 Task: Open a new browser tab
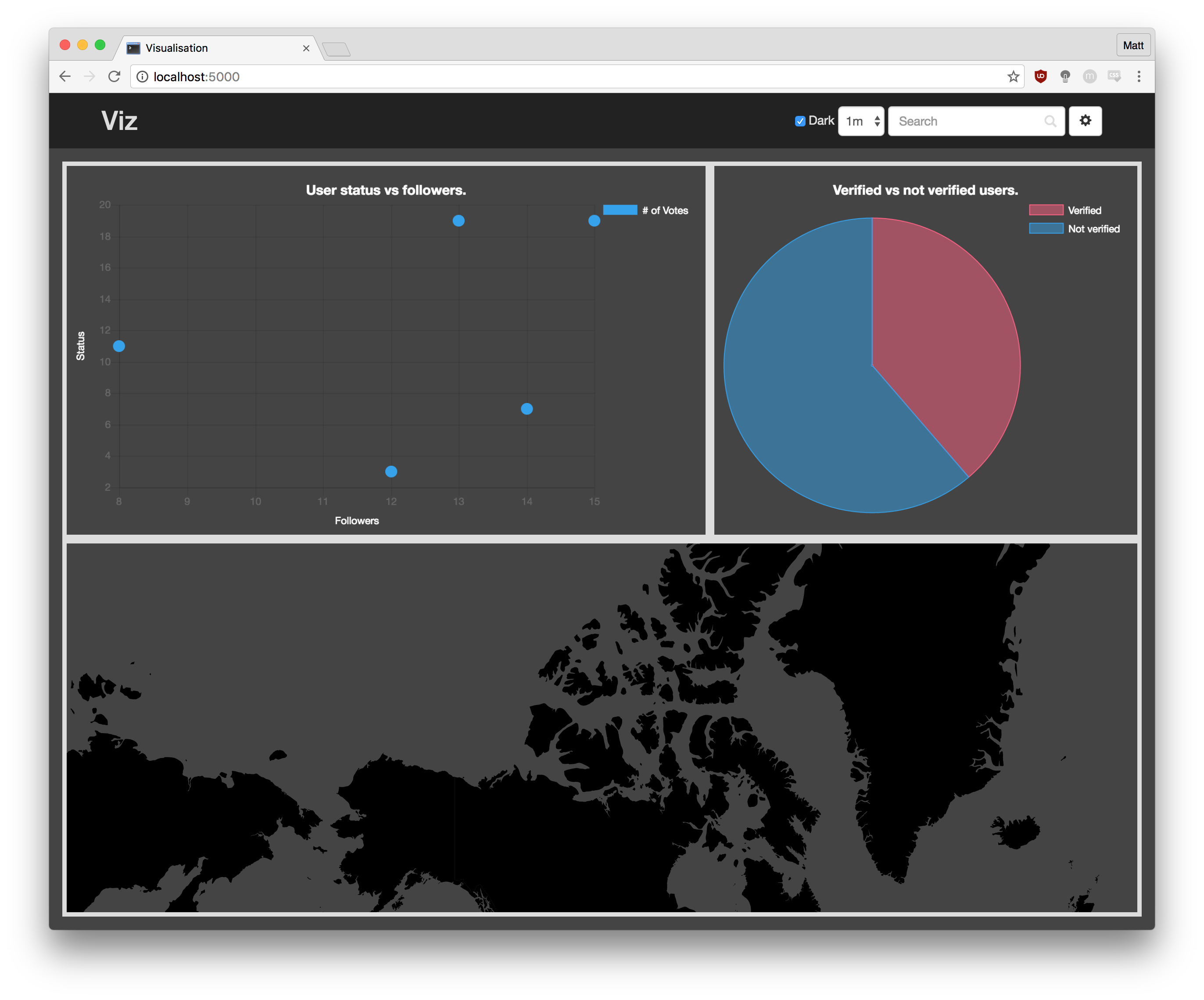pos(337,49)
